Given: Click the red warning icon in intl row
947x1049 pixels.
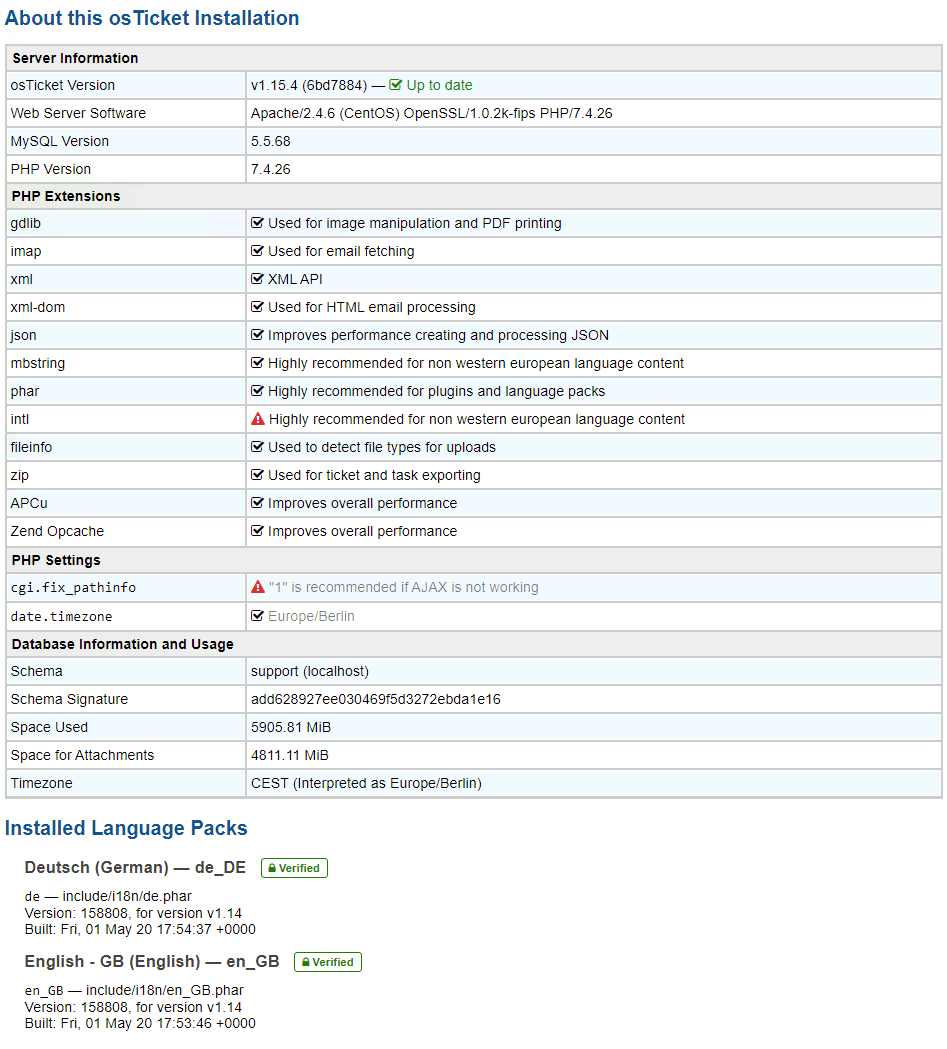Looking at the screenshot, I should (257, 419).
